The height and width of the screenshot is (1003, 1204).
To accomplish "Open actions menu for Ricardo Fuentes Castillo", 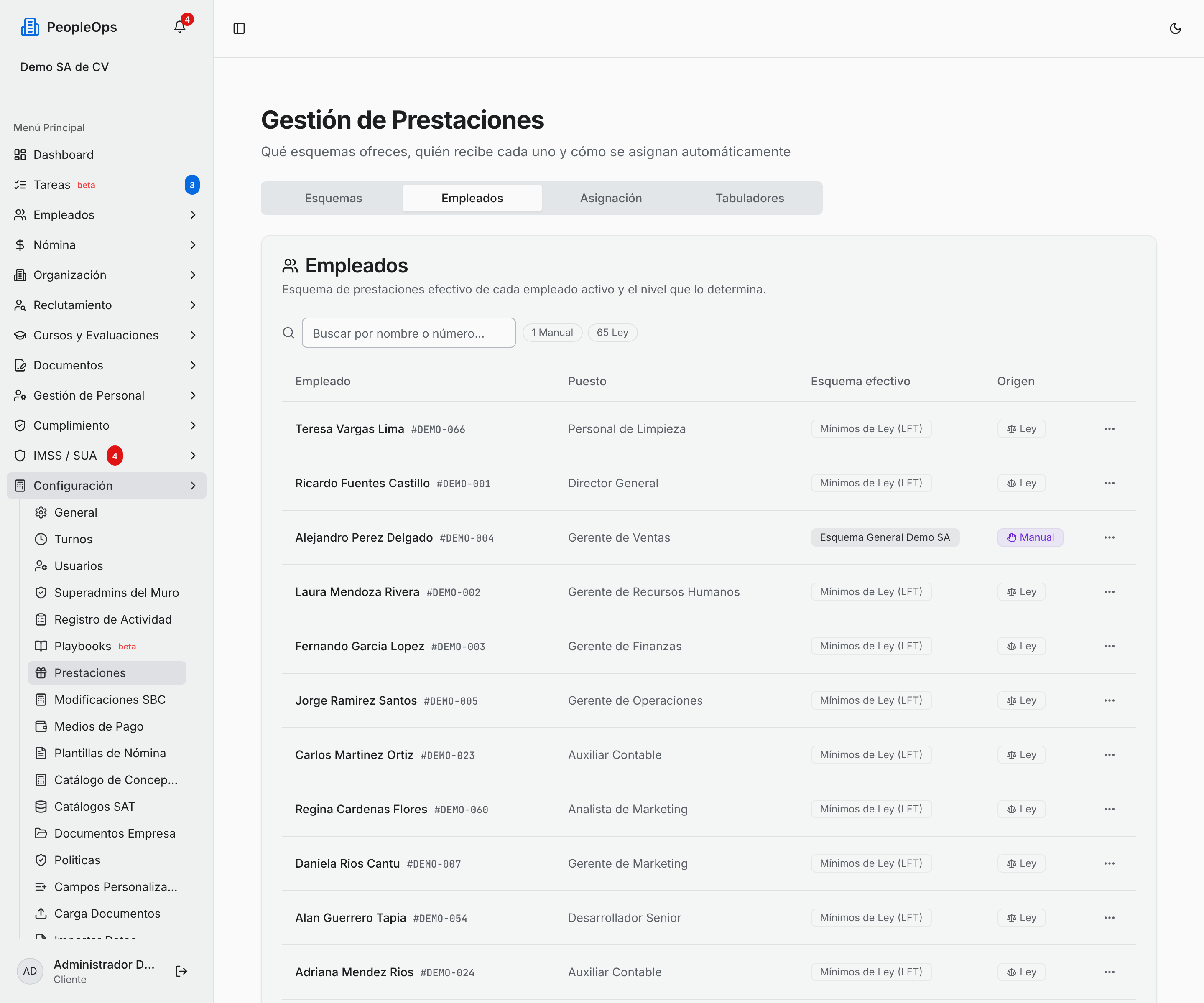I will (1109, 483).
